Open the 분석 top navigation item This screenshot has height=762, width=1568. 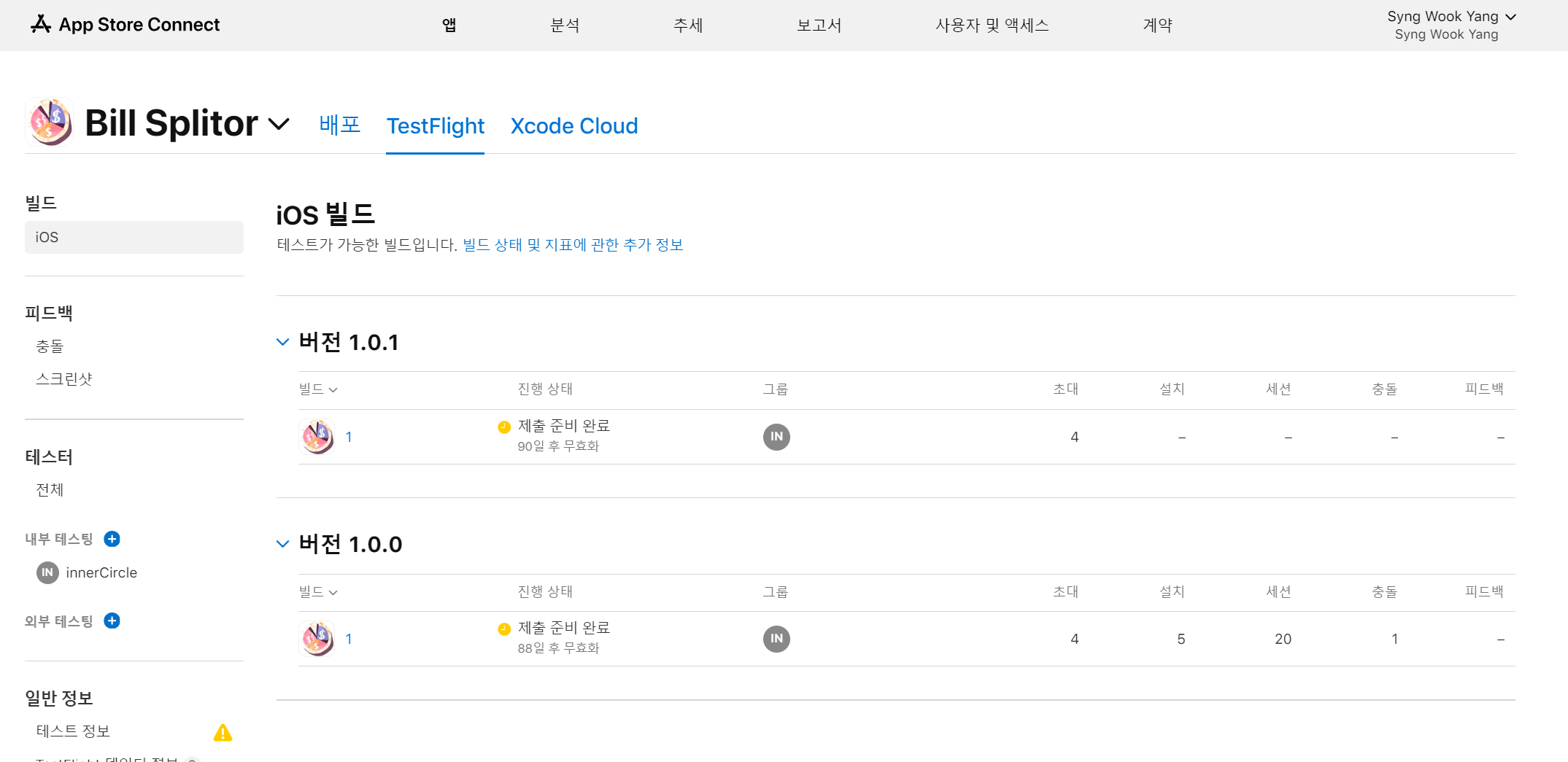(565, 26)
